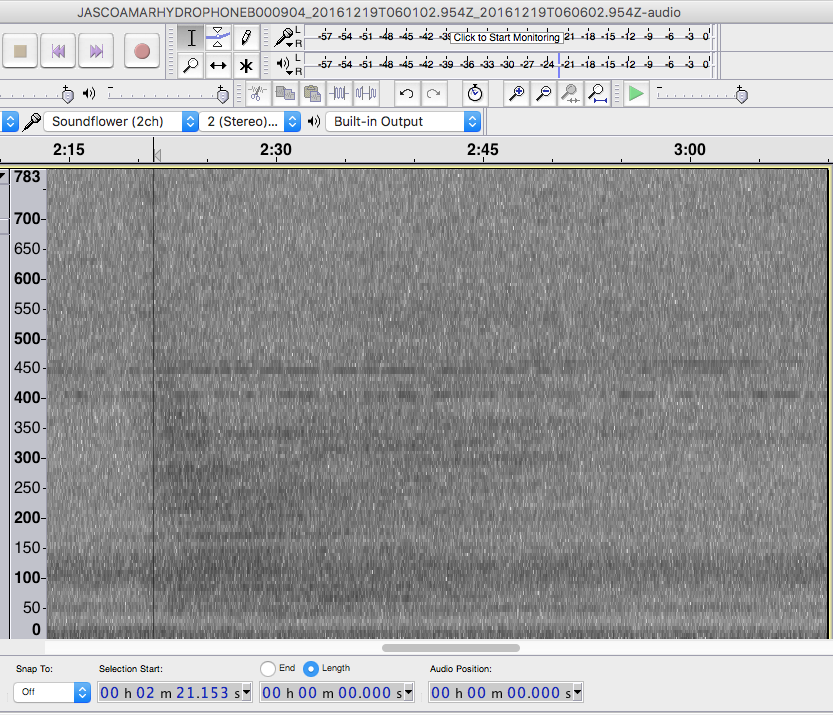Viewport: 833px width, 715px height.
Task: Select the End radio button
Action: pos(267,668)
